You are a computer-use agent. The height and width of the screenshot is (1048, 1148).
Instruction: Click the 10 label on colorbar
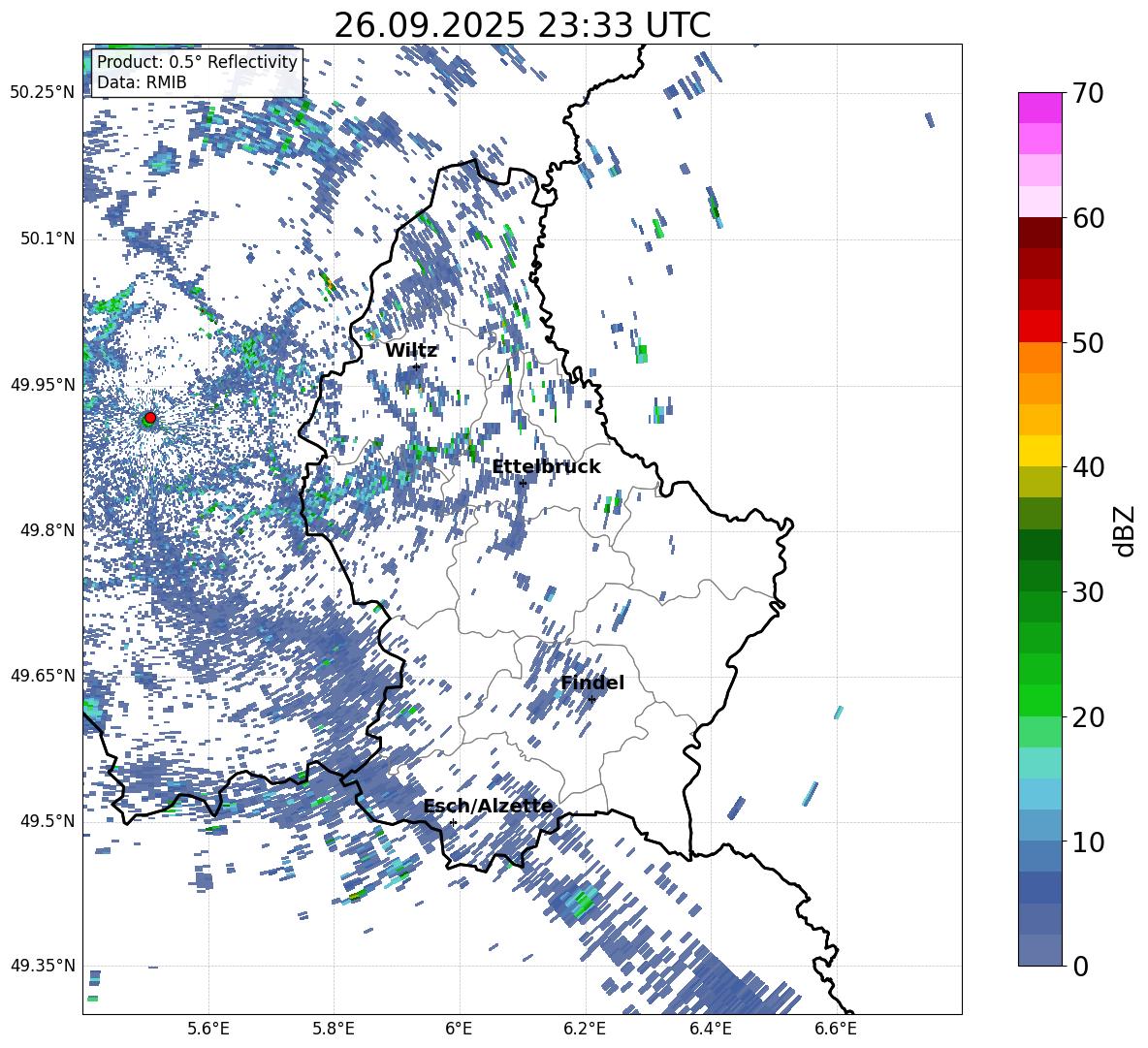[x=1087, y=842]
